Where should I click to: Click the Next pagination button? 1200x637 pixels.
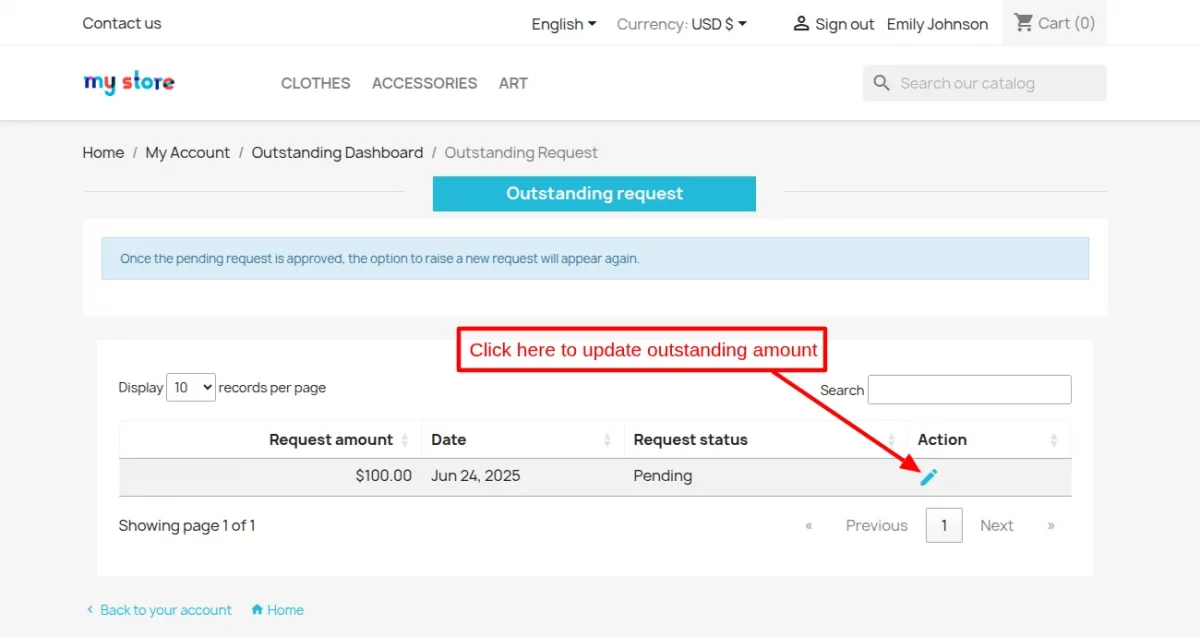pyautogui.click(x=996, y=525)
